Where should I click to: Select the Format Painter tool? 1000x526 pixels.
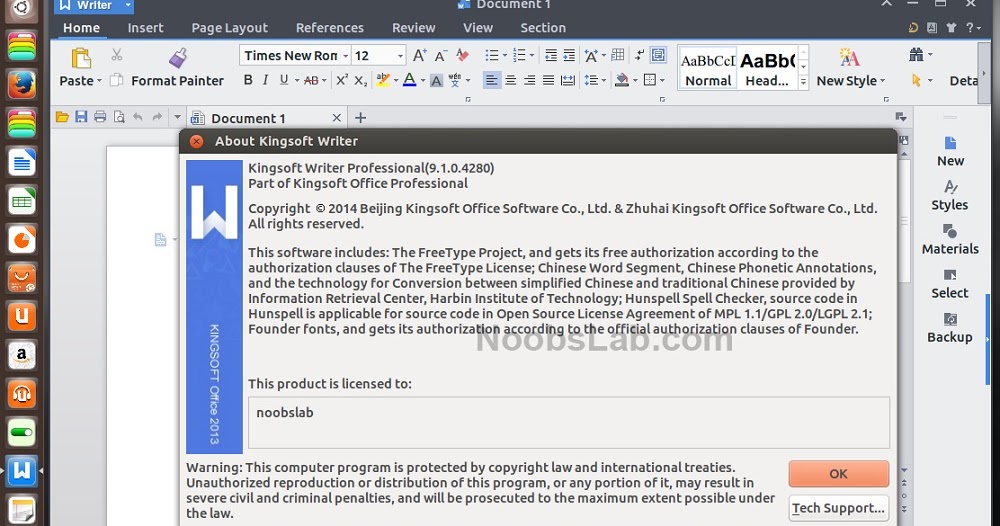(177, 68)
